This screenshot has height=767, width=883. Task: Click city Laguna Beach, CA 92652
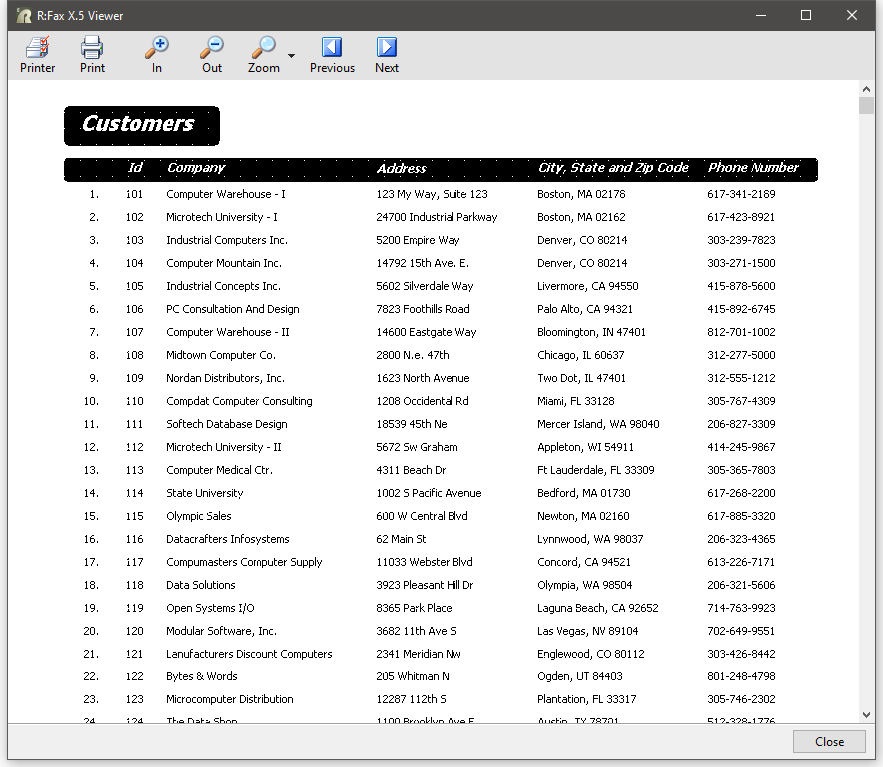coord(597,608)
